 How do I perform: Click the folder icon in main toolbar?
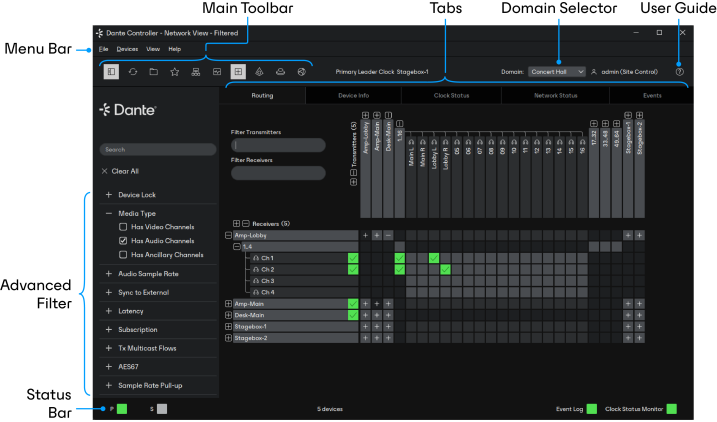pos(154,72)
